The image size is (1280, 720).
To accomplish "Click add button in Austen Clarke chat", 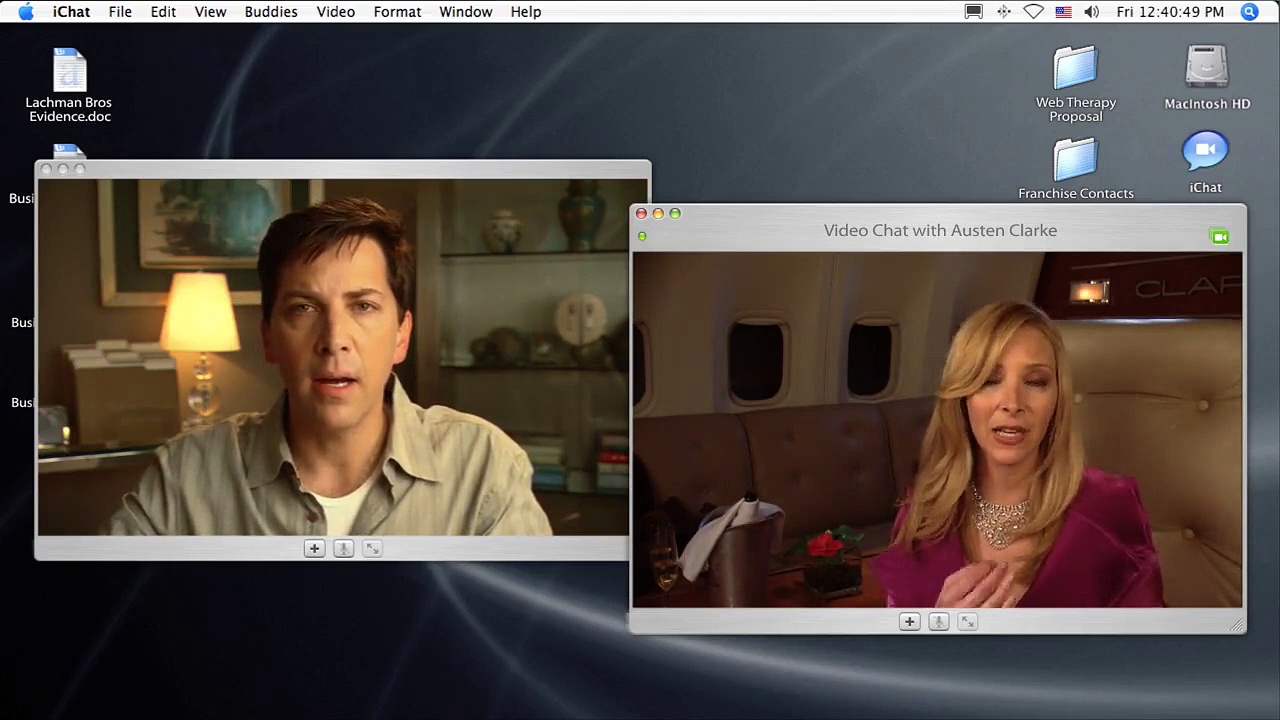I will [909, 622].
